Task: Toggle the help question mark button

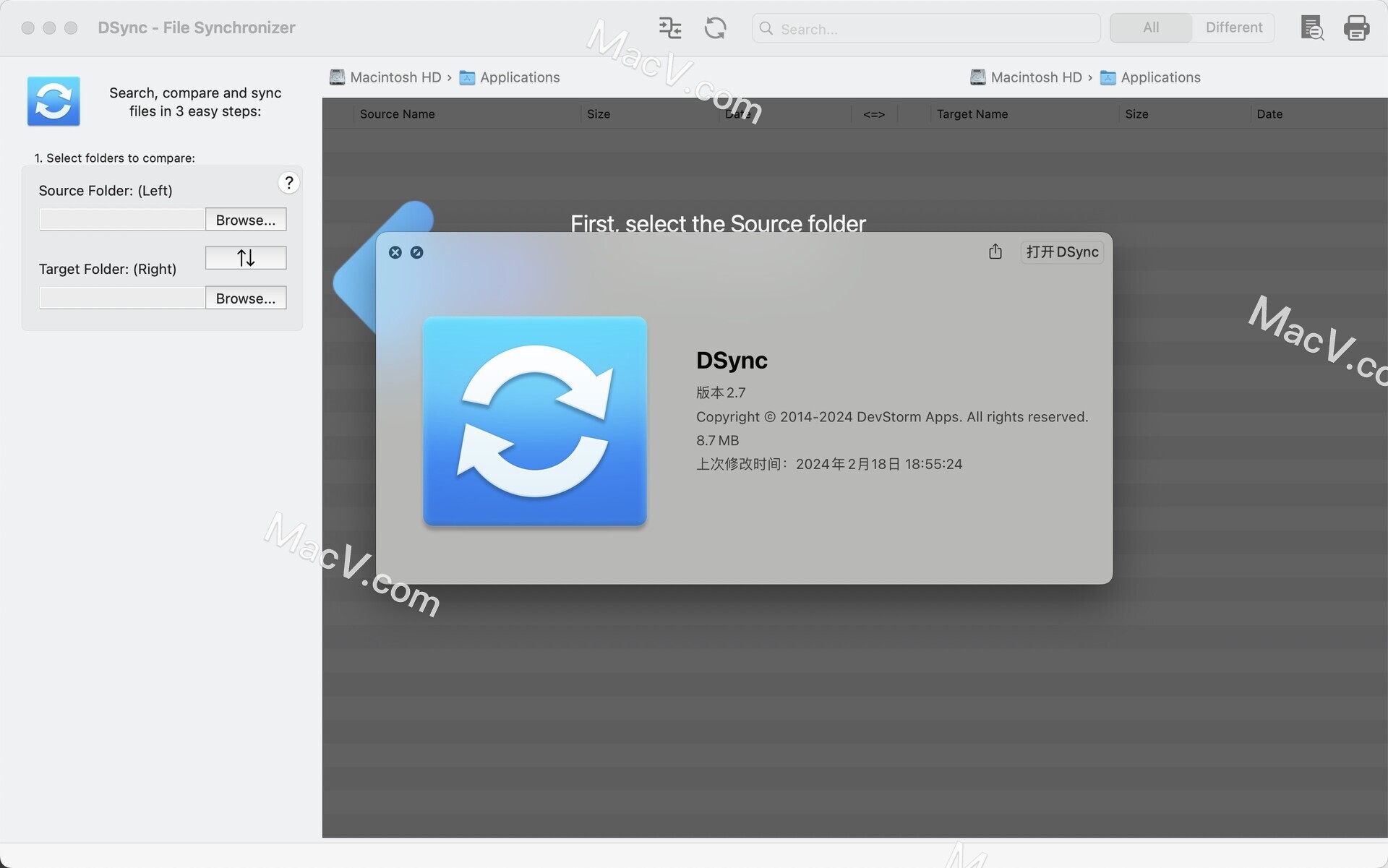Action: [x=288, y=183]
